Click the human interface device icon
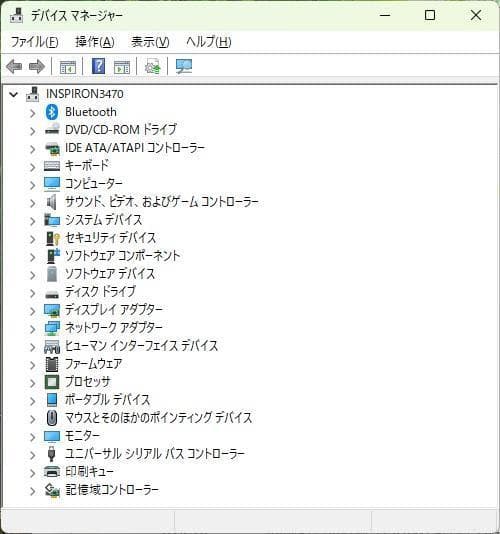 (x=52, y=346)
